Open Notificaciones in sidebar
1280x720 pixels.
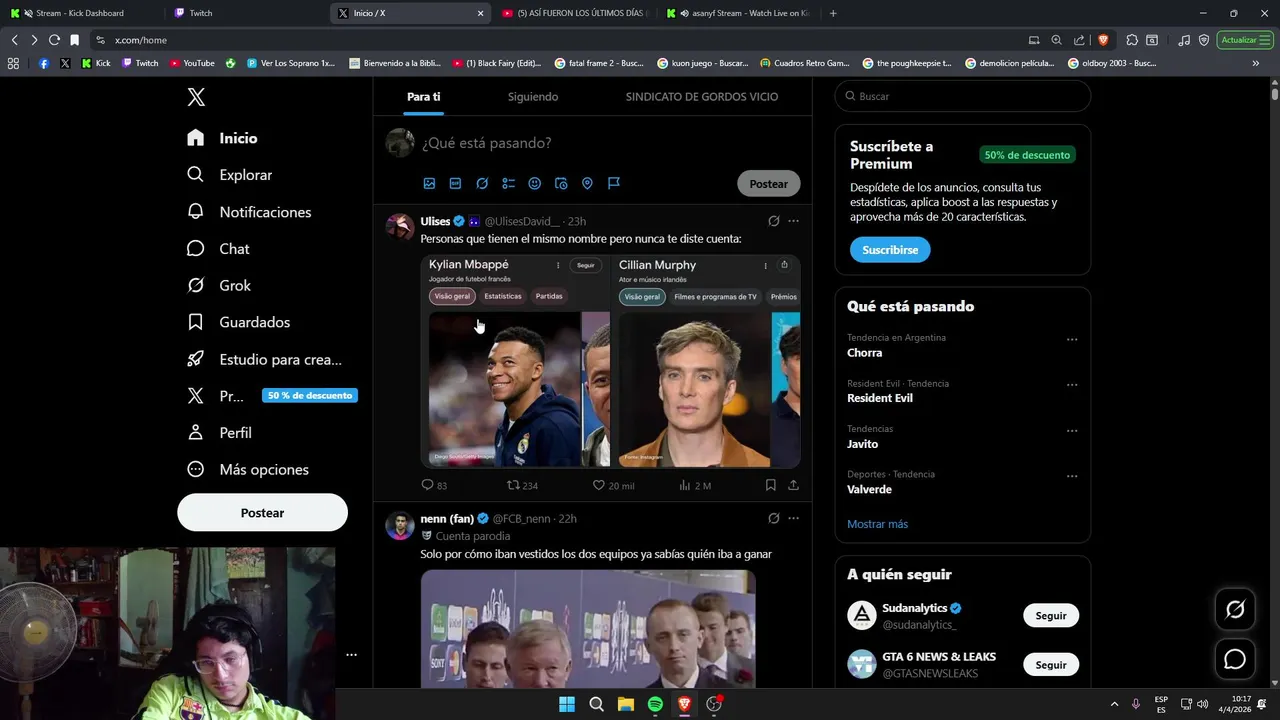[x=249, y=212]
